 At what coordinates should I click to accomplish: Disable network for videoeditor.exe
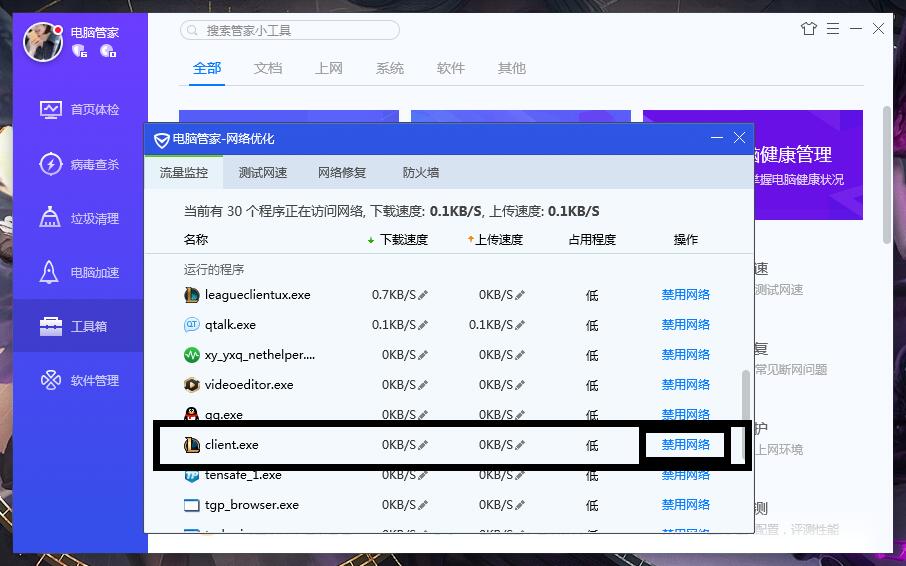pos(685,385)
